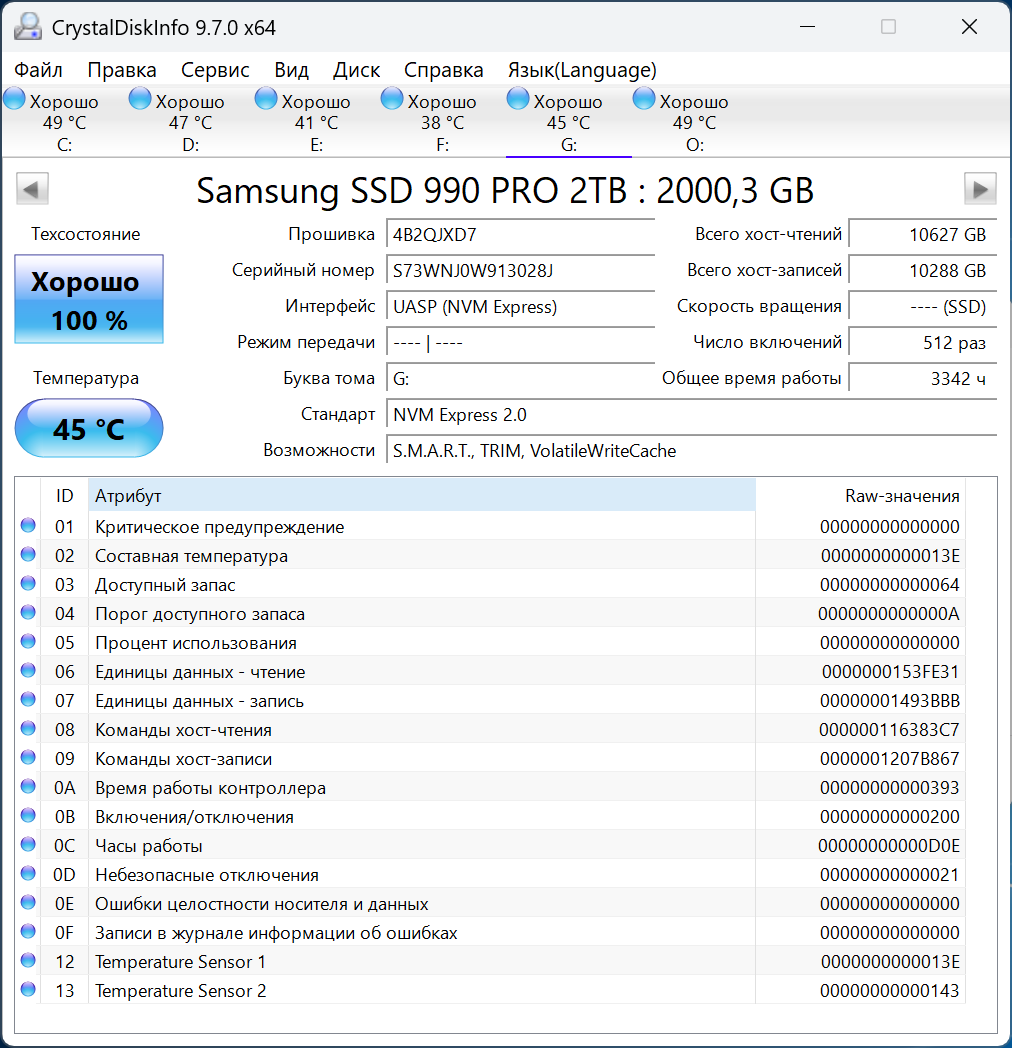The height and width of the screenshot is (1048, 1012).
Task: Click the CrystalDiskInfo application icon in title bar
Action: click(28, 26)
